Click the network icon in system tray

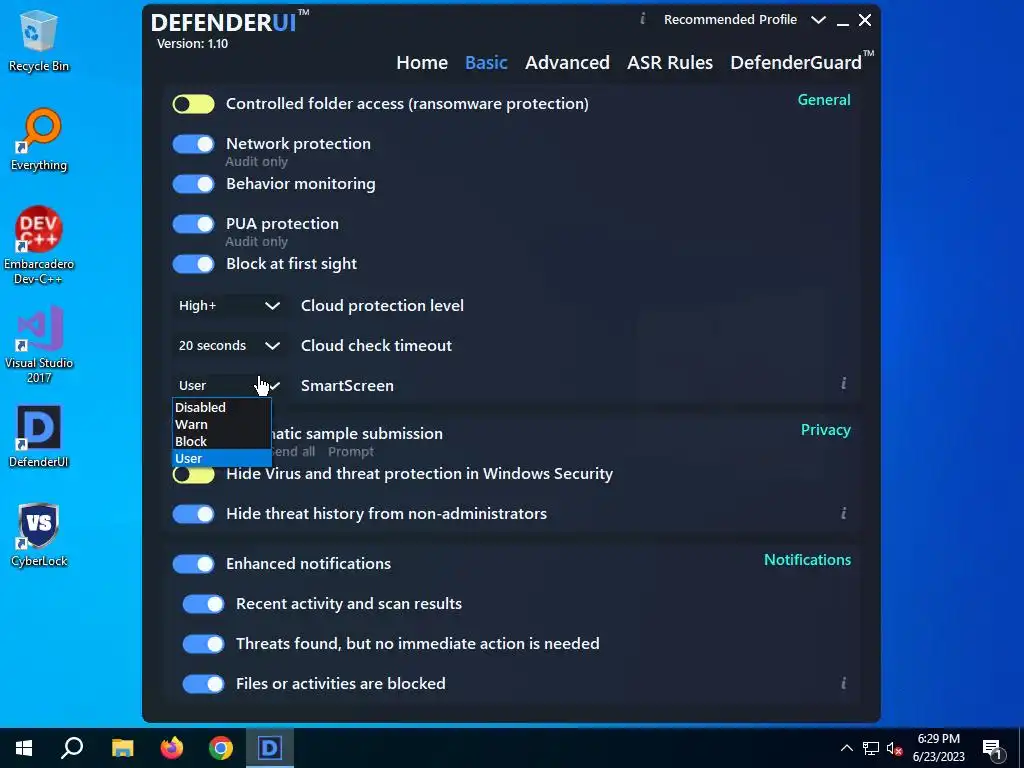pos(871,748)
